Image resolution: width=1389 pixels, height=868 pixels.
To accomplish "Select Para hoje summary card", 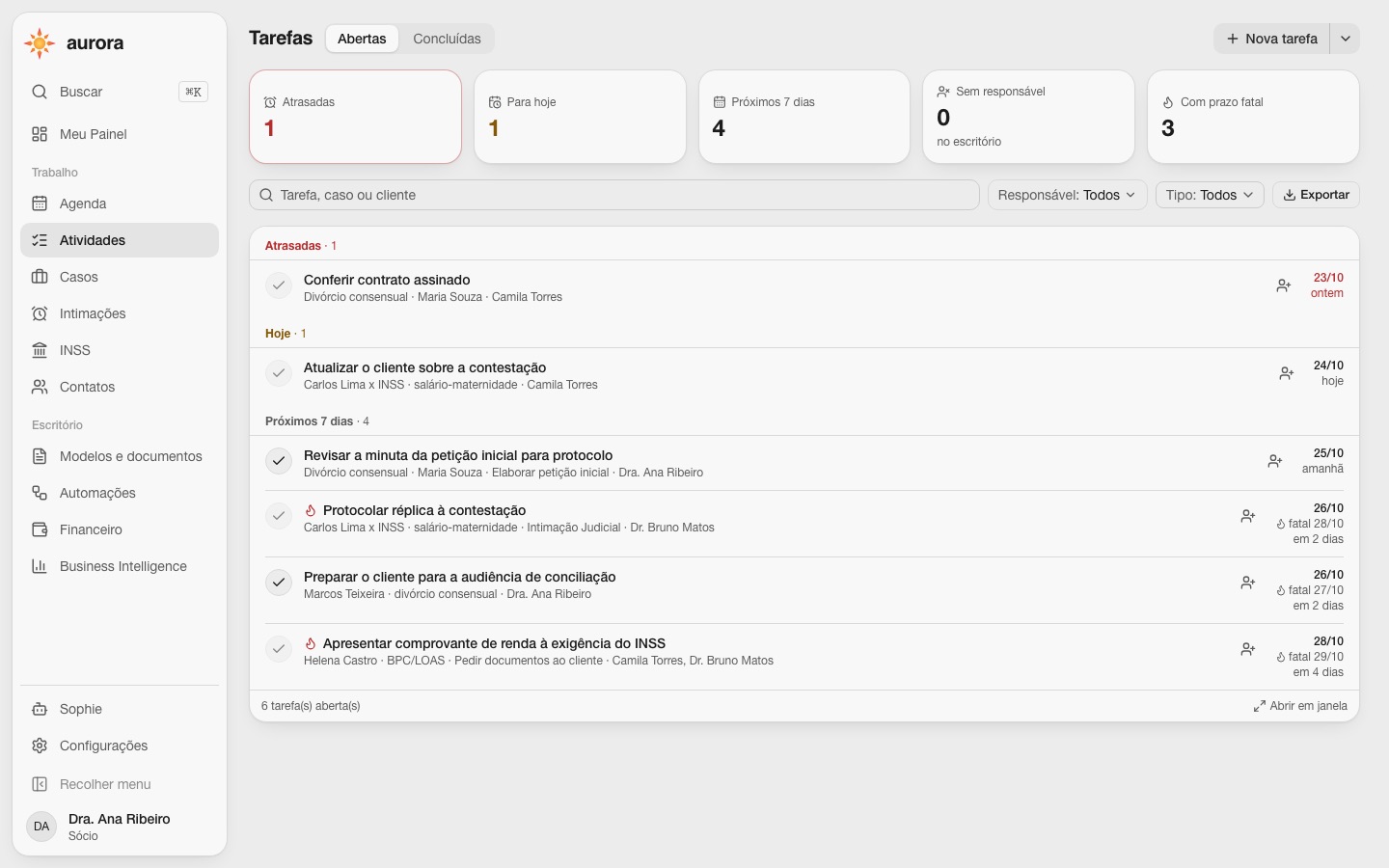I will point(580,117).
